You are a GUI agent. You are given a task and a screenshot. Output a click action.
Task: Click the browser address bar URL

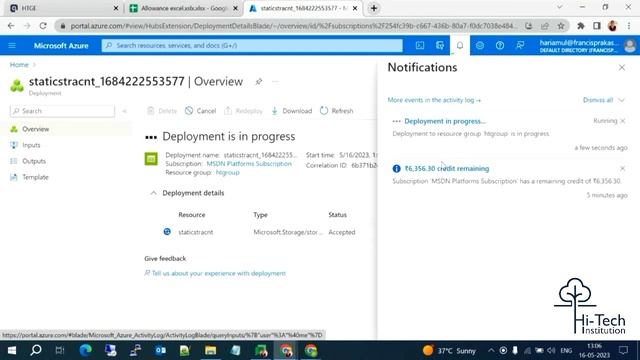pos(293,26)
